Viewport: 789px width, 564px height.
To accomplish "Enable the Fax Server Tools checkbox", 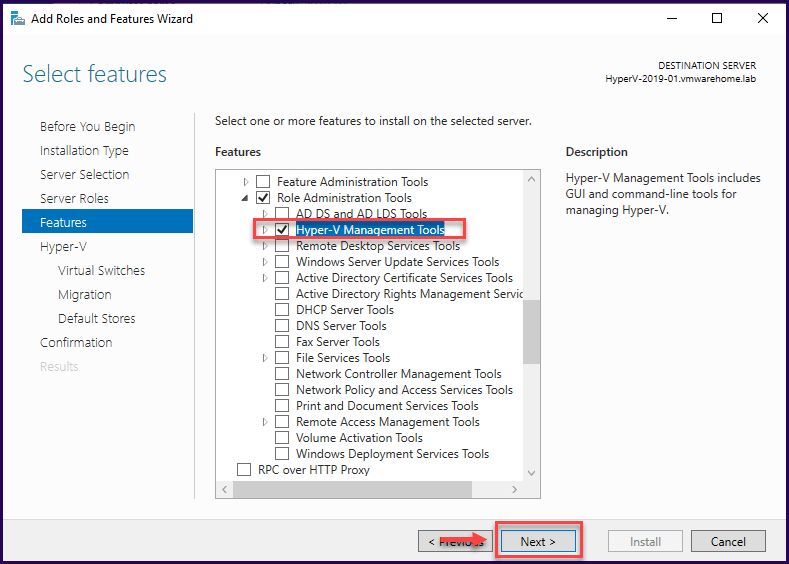I will point(282,342).
